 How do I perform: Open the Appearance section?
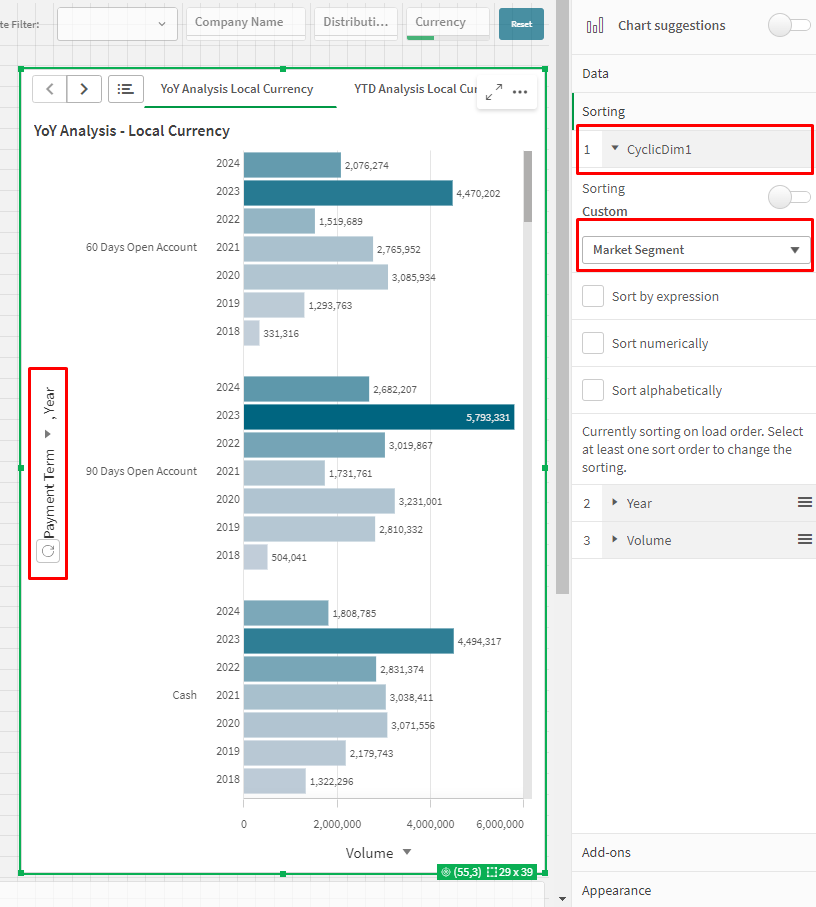point(693,890)
